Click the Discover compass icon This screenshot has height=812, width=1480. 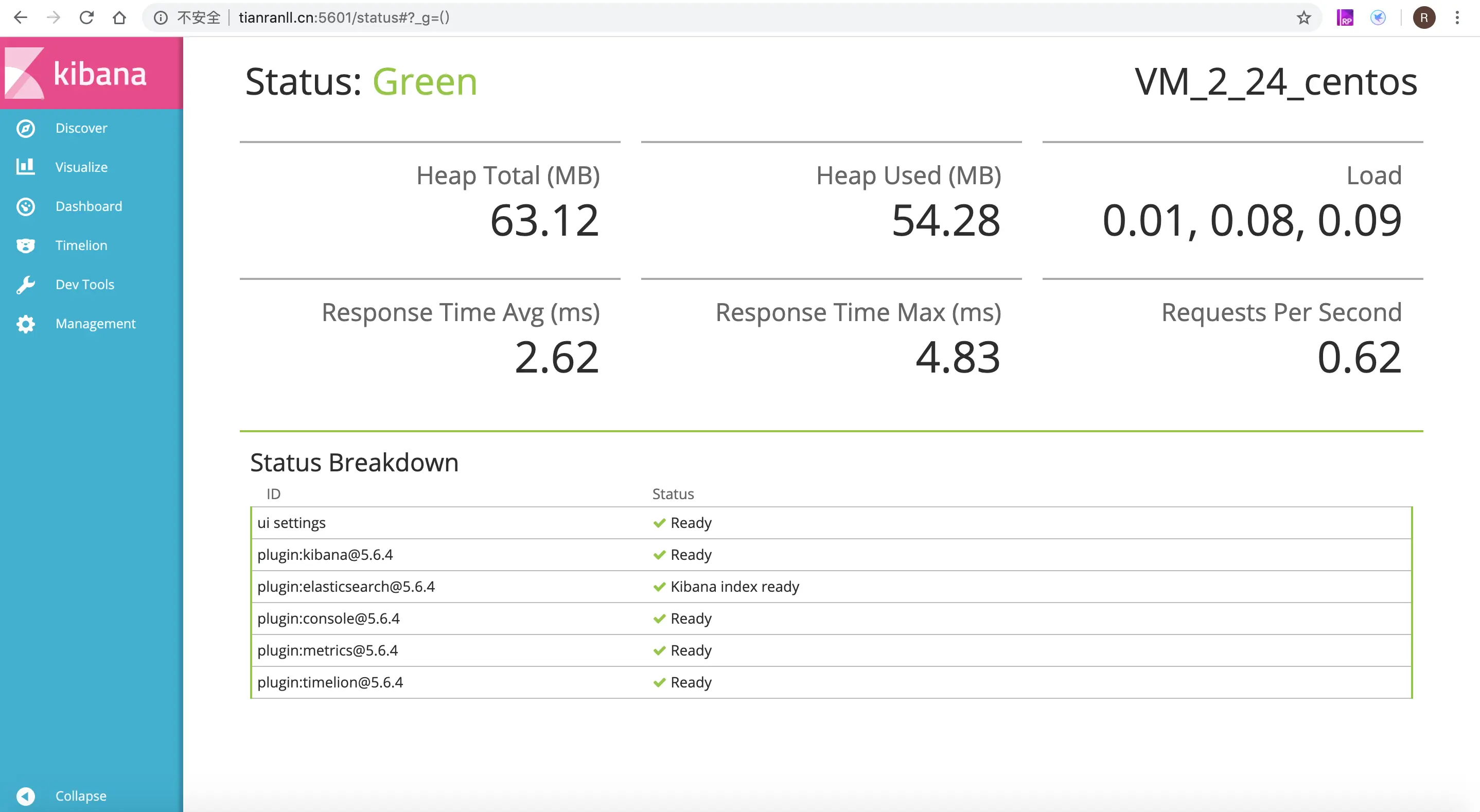click(x=25, y=128)
